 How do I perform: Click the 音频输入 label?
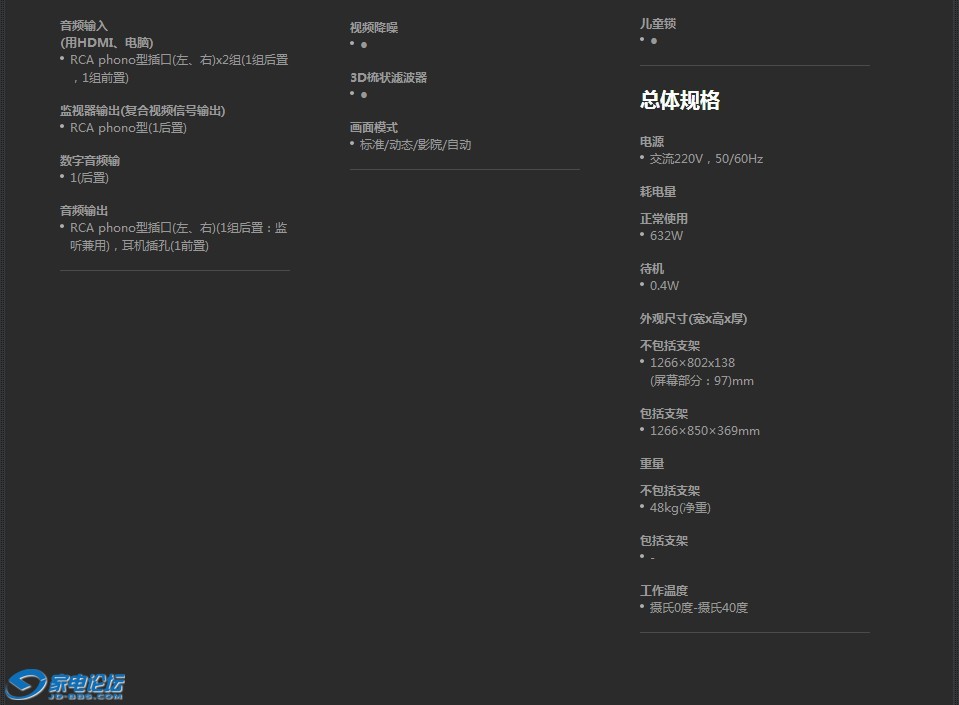[84, 25]
